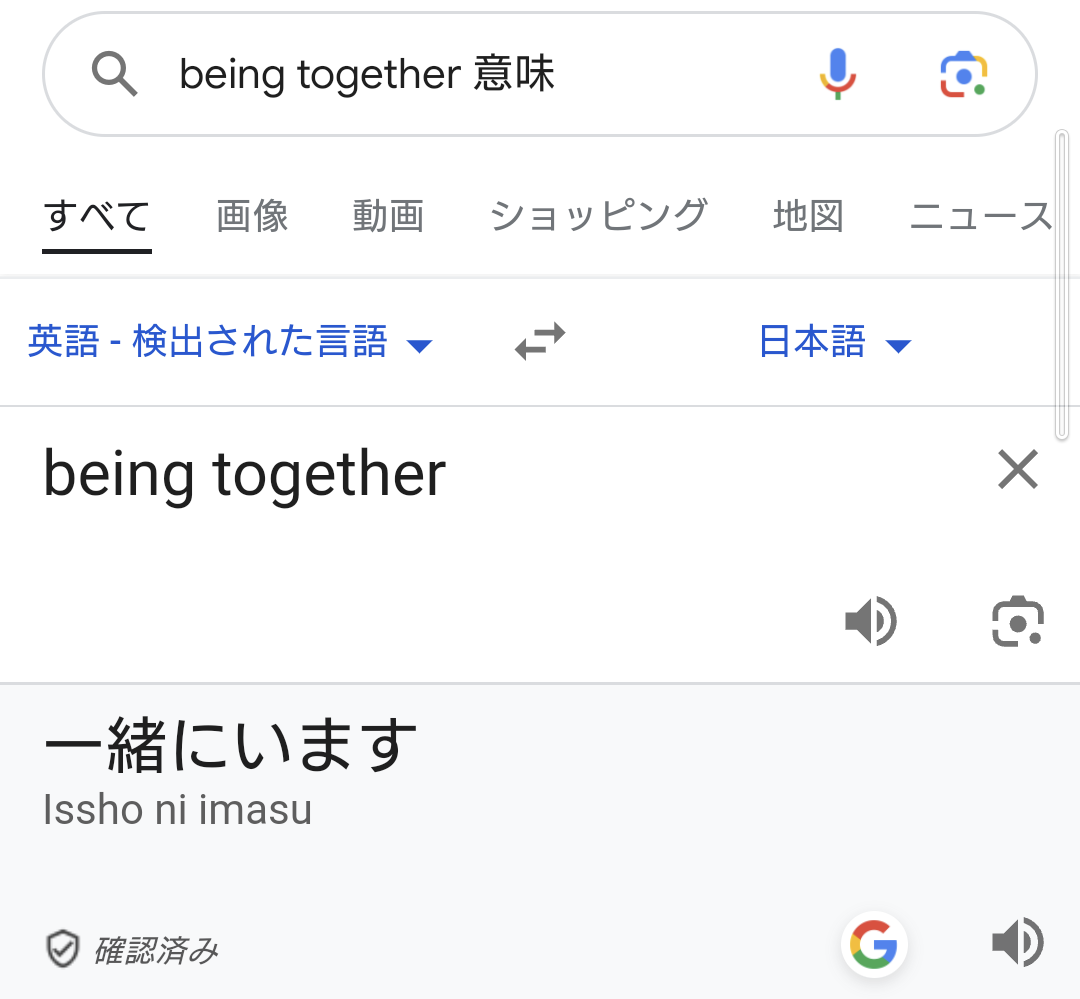The width and height of the screenshot is (1080, 999).
Task: Go to the 地図 tab
Action: [x=808, y=216]
